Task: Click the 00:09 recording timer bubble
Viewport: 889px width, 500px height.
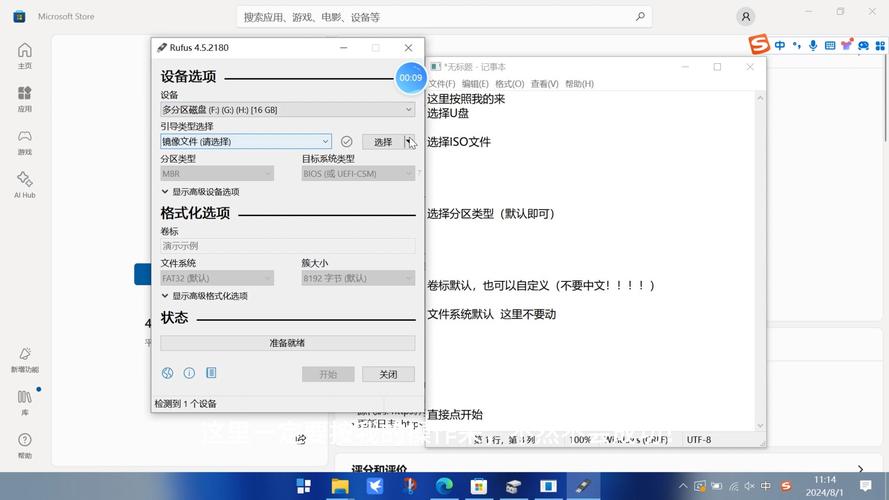Action: coord(410,78)
